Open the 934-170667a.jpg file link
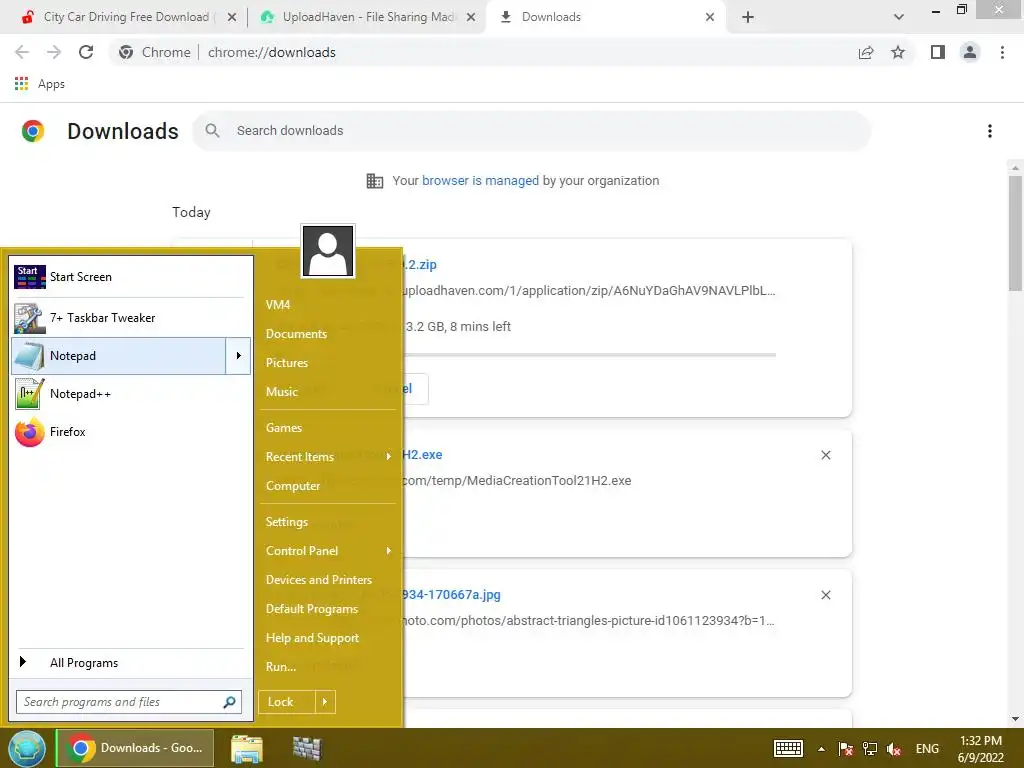Screen dimensions: 1024x768 tap(452, 594)
